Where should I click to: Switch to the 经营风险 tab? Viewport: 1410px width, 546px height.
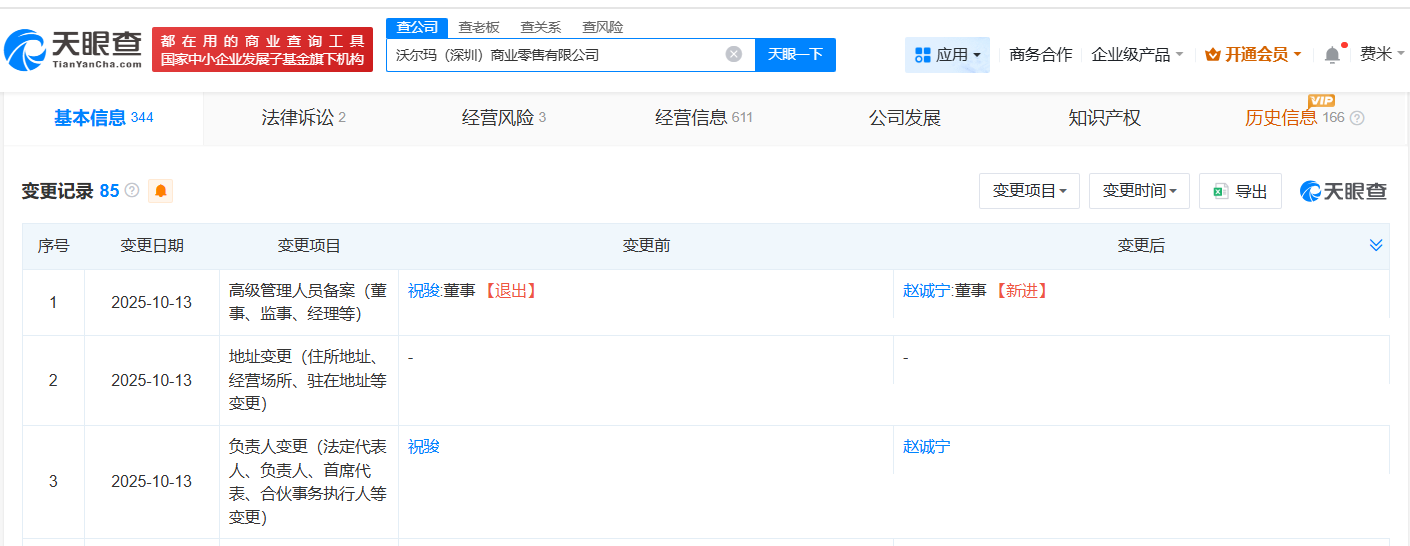click(x=503, y=118)
